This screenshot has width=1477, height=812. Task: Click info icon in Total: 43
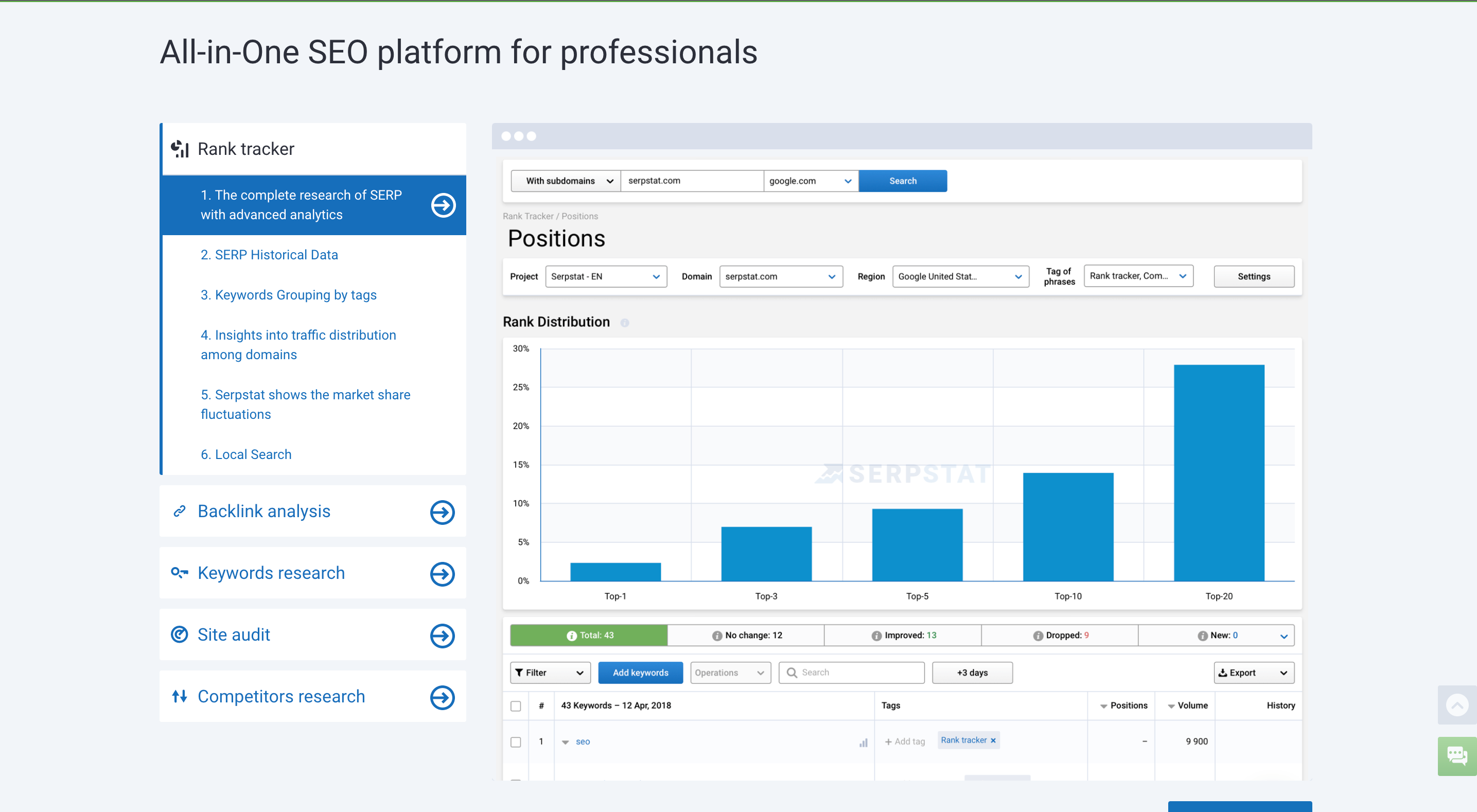(571, 636)
